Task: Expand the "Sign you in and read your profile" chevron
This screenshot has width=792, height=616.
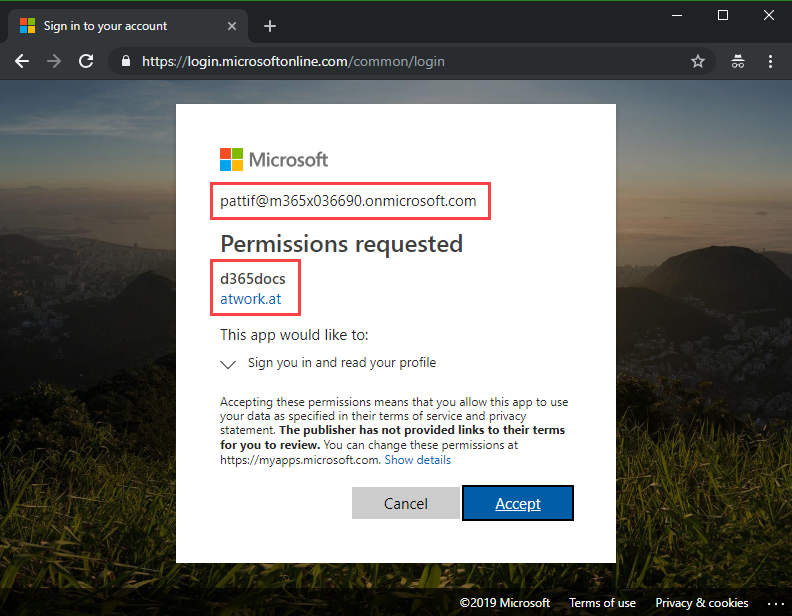Action: (x=228, y=364)
